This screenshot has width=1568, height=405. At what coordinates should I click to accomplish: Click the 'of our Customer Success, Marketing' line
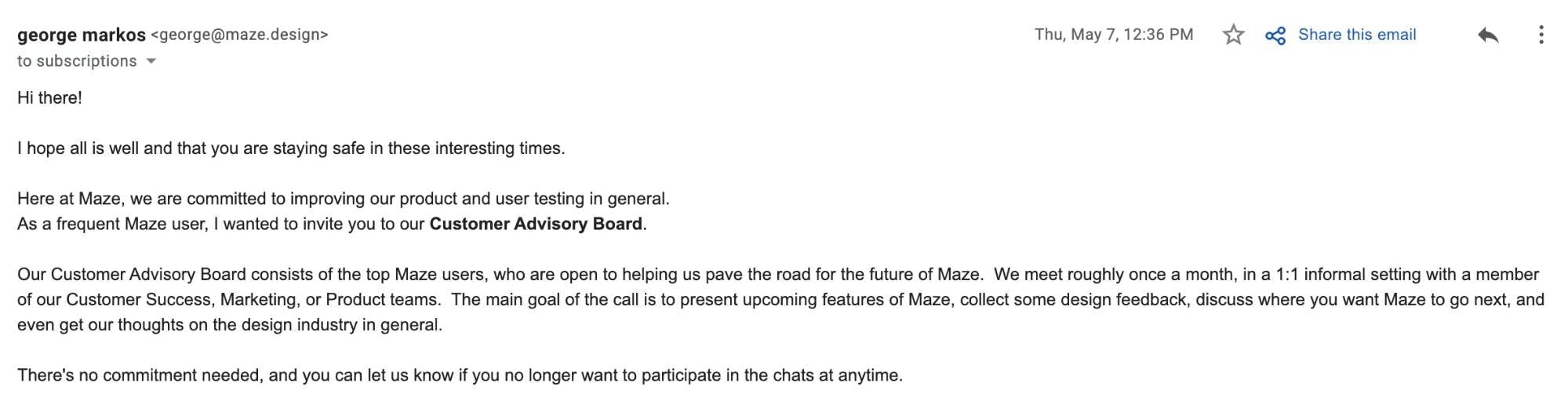(227, 299)
